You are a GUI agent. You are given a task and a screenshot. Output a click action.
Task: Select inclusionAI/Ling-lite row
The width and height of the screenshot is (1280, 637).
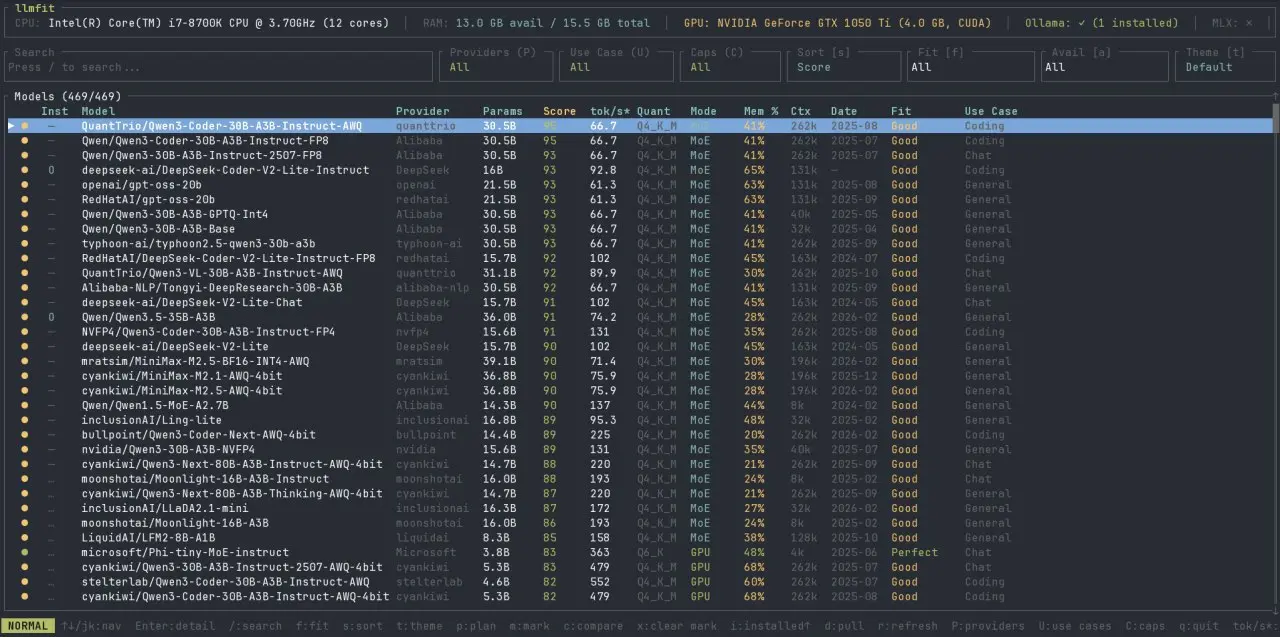pyautogui.click(x=639, y=420)
